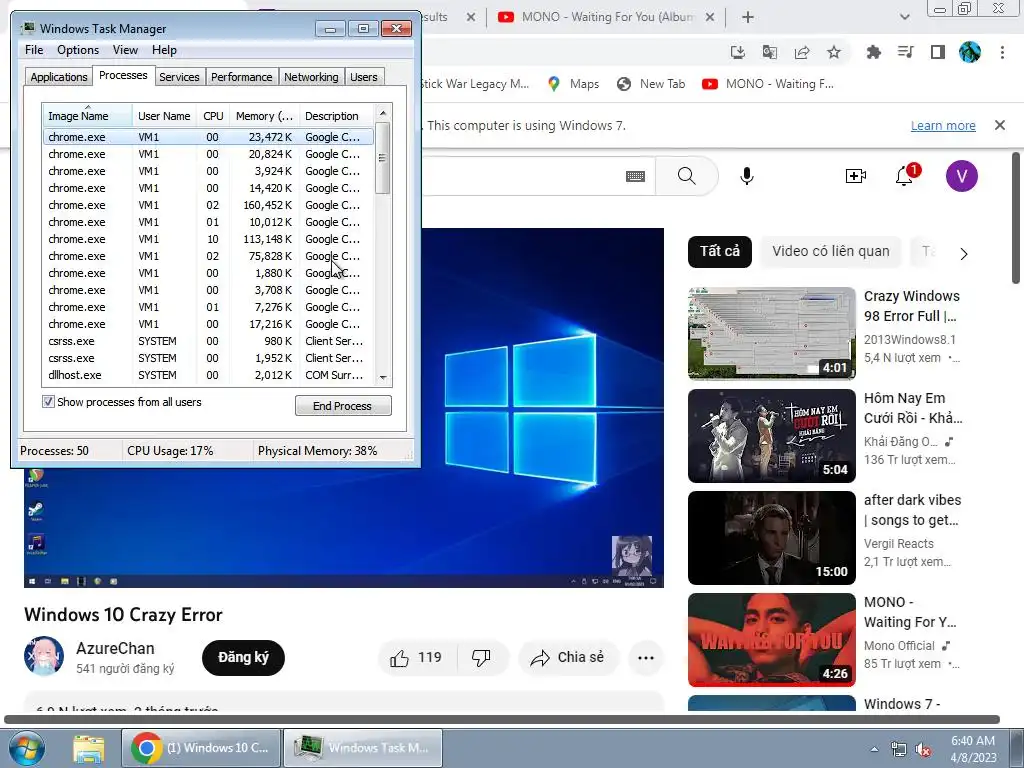Select the dllhost.exe process row
Screen dimensions: 1024x768
coord(209,375)
